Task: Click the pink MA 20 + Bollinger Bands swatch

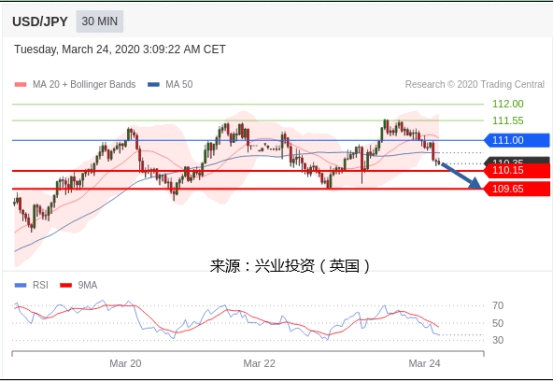Action: point(20,84)
